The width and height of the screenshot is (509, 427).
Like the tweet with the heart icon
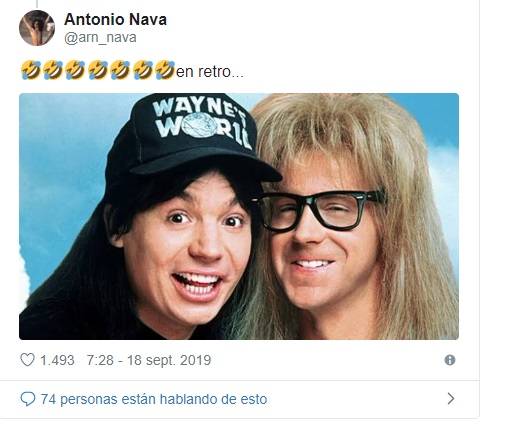pyautogui.click(x=27, y=360)
